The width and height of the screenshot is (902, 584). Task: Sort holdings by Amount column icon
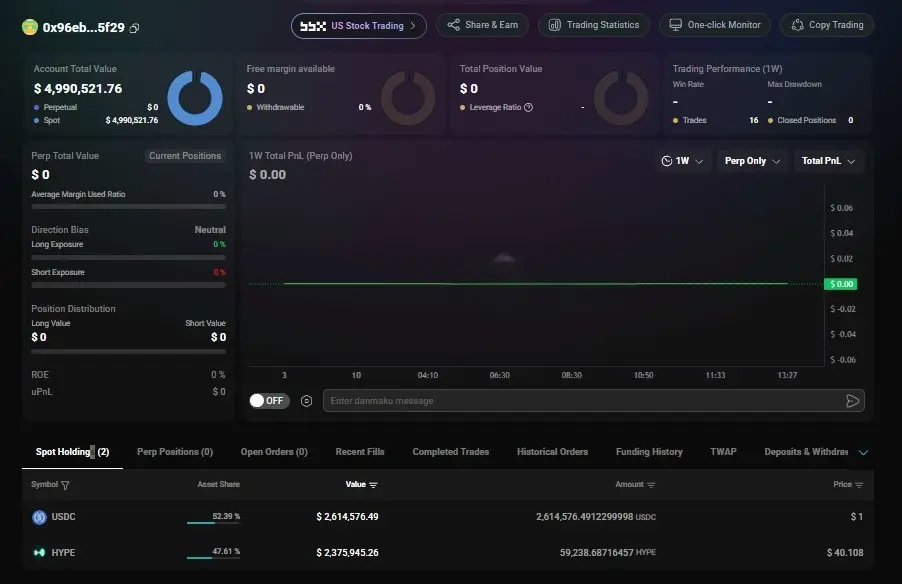pyautogui.click(x=651, y=485)
